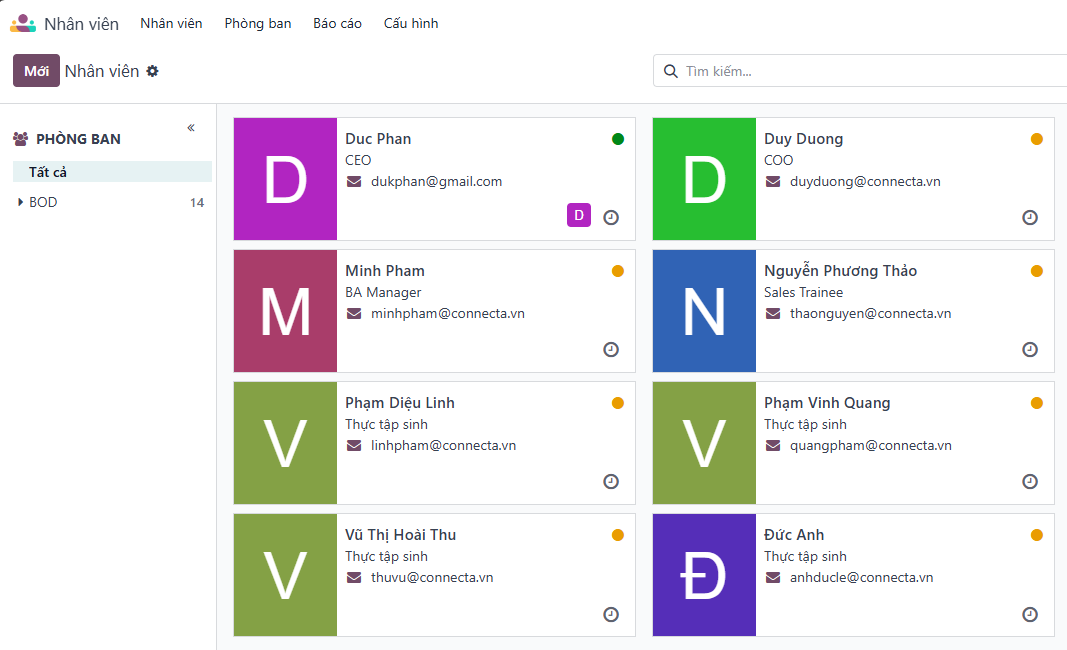Click envelope icon beside duyduong@connecta.vn
The width and height of the screenshot is (1067, 650).
773,182
